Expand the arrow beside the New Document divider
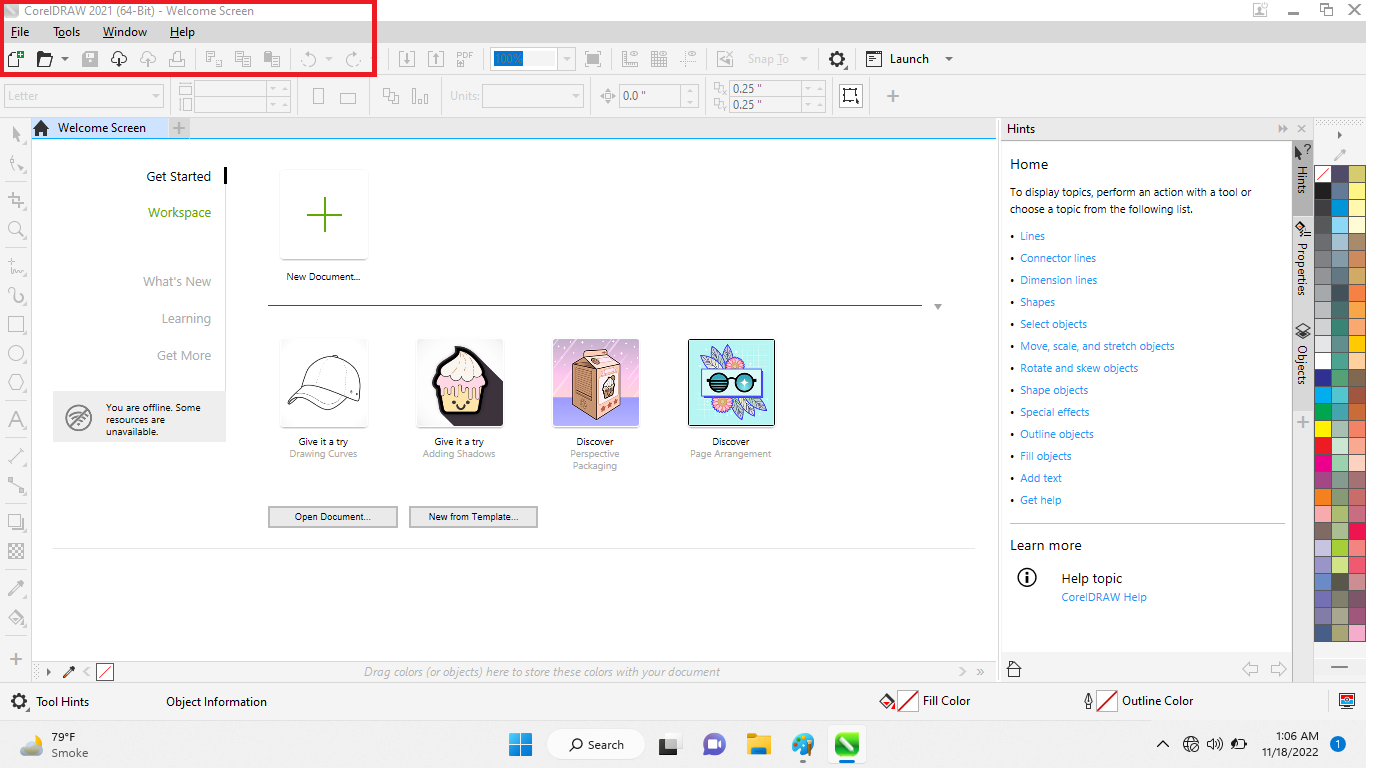1380x776 pixels. pyautogui.click(x=938, y=307)
